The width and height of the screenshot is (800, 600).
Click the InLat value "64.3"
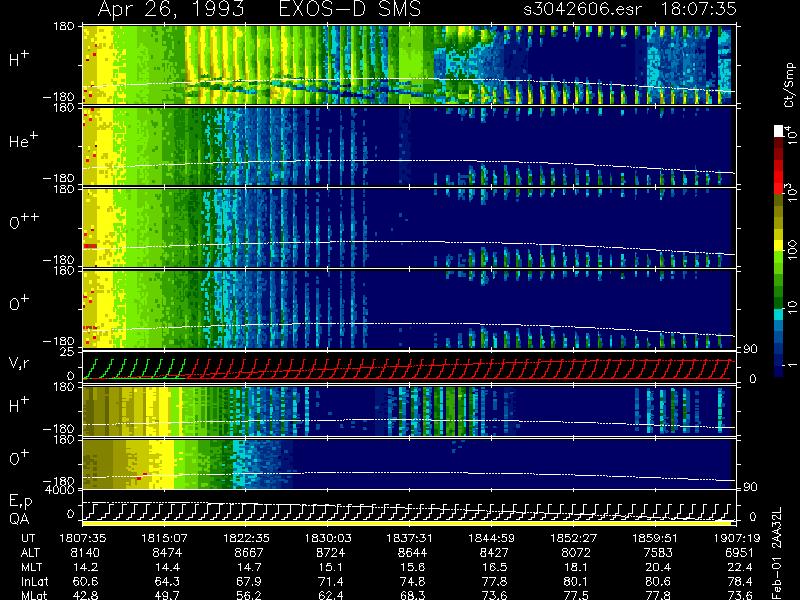(168, 581)
